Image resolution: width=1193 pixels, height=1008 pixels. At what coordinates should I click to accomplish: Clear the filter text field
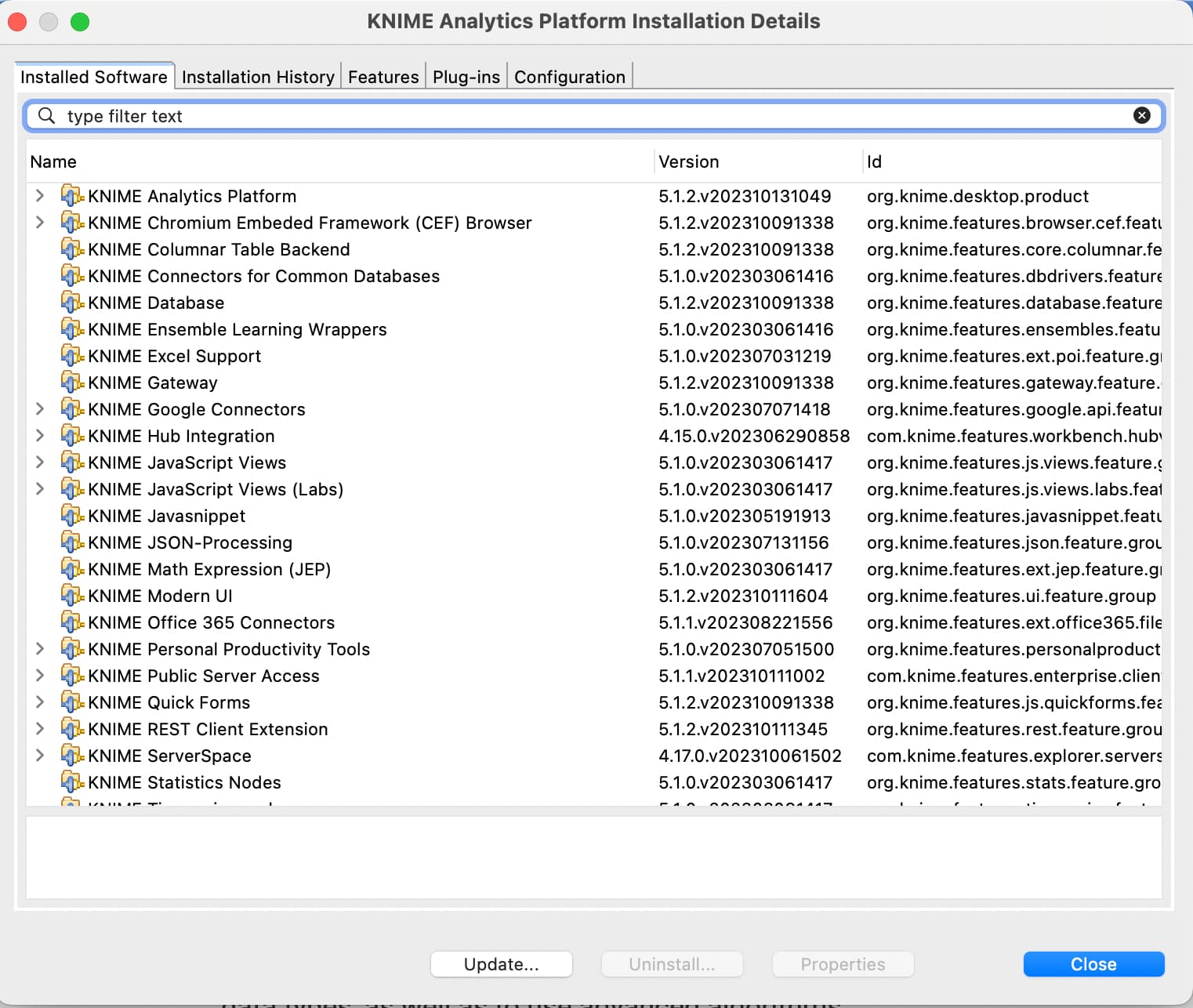pos(1142,116)
